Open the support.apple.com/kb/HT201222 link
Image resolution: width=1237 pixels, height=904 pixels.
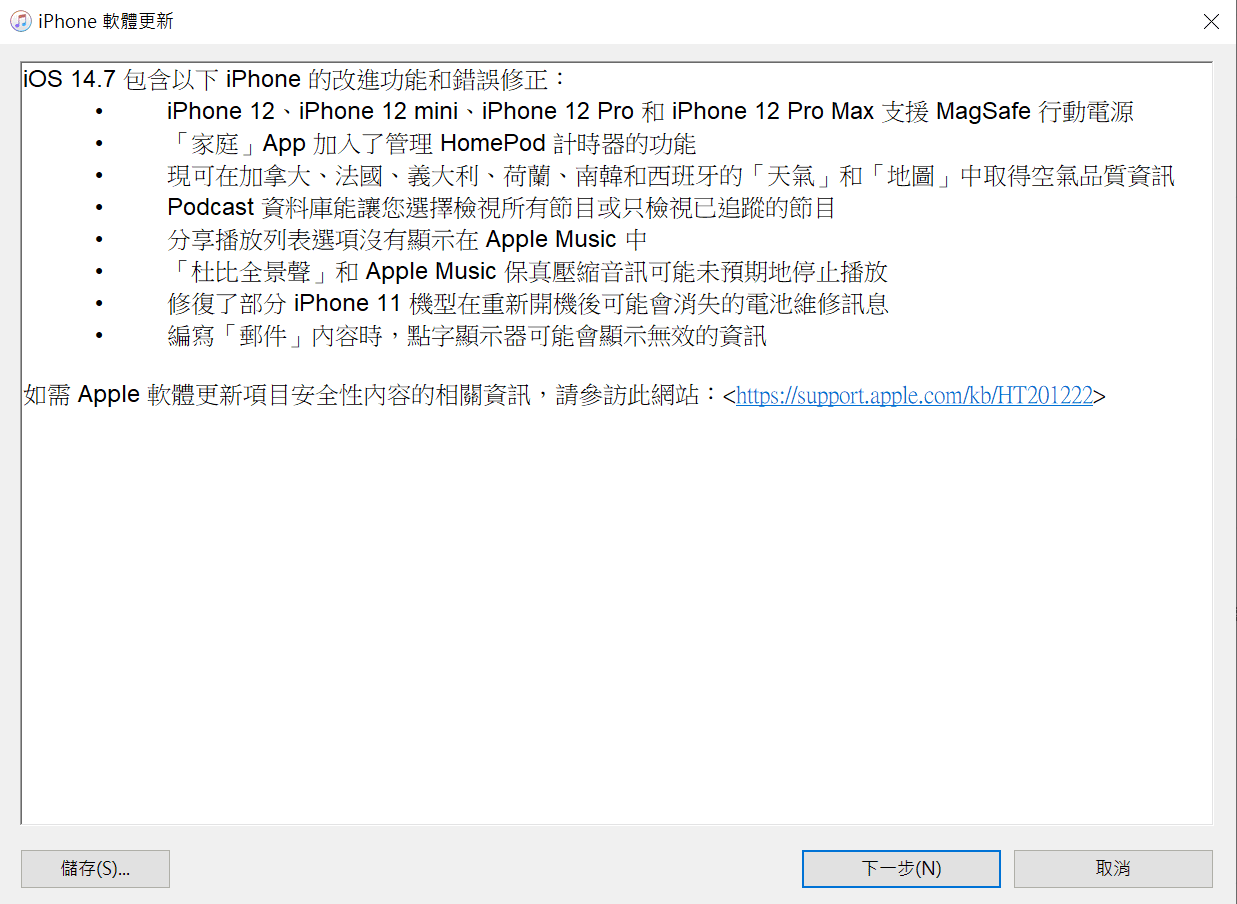(914, 396)
